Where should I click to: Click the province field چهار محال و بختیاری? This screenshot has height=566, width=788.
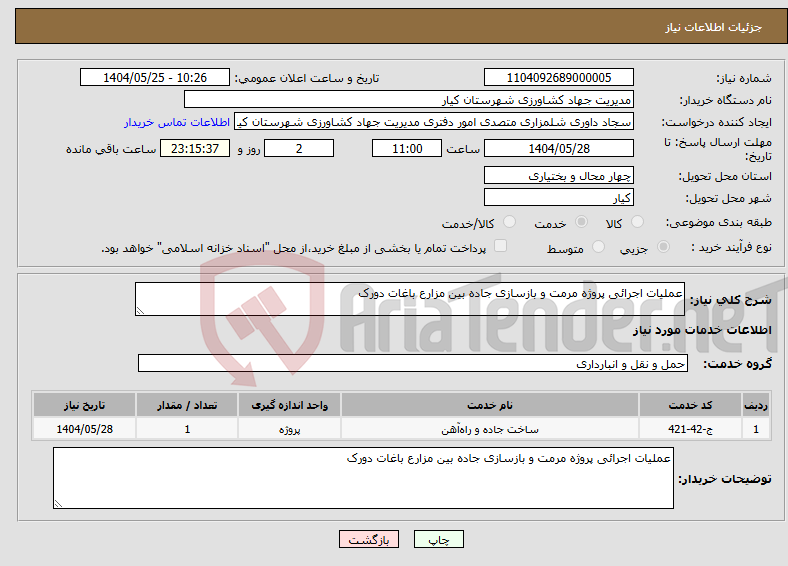pyautogui.click(x=559, y=175)
